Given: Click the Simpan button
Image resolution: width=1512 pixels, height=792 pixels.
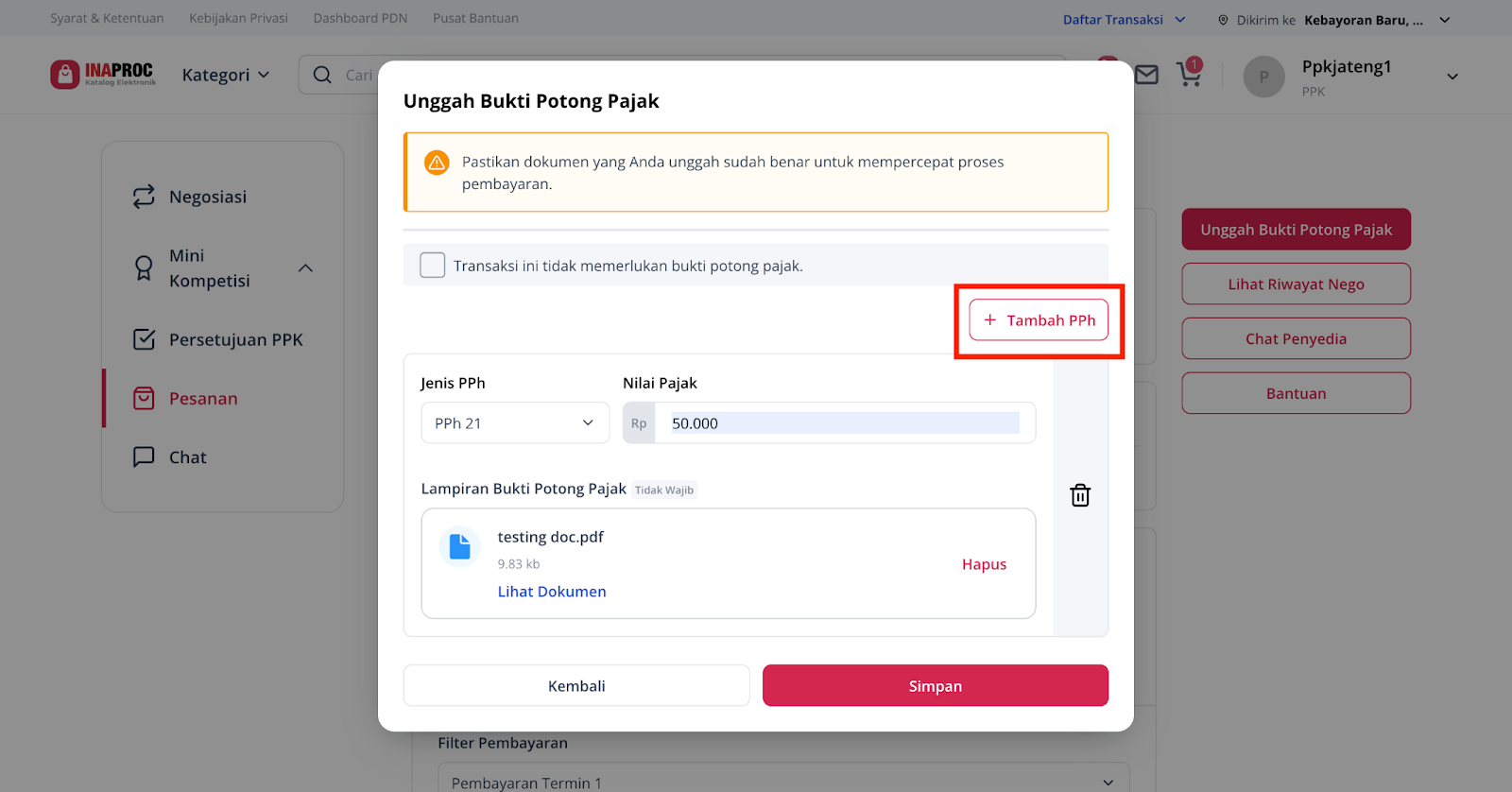Looking at the screenshot, I should [936, 685].
